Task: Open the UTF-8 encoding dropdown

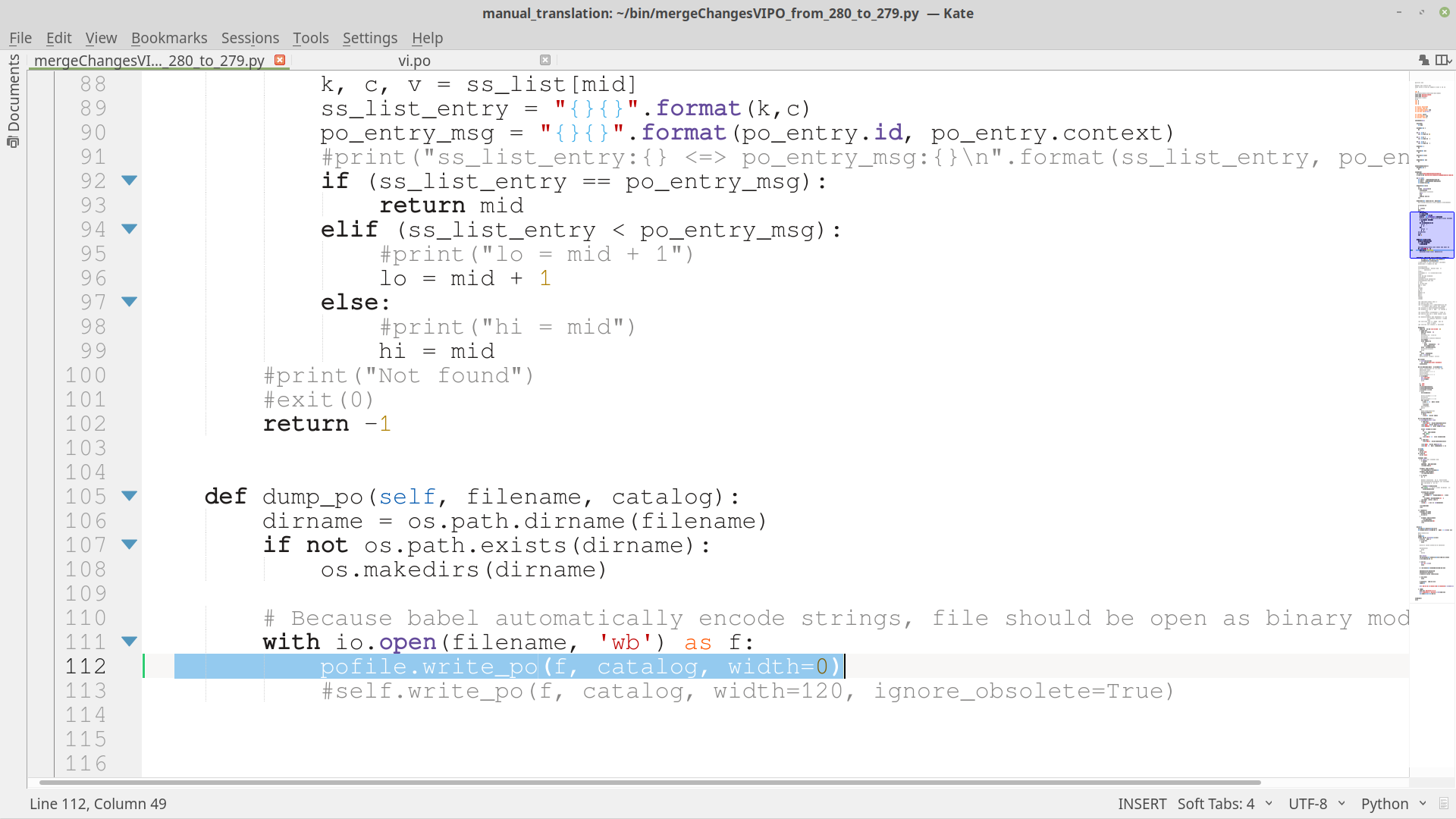Action: click(1310, 803)
